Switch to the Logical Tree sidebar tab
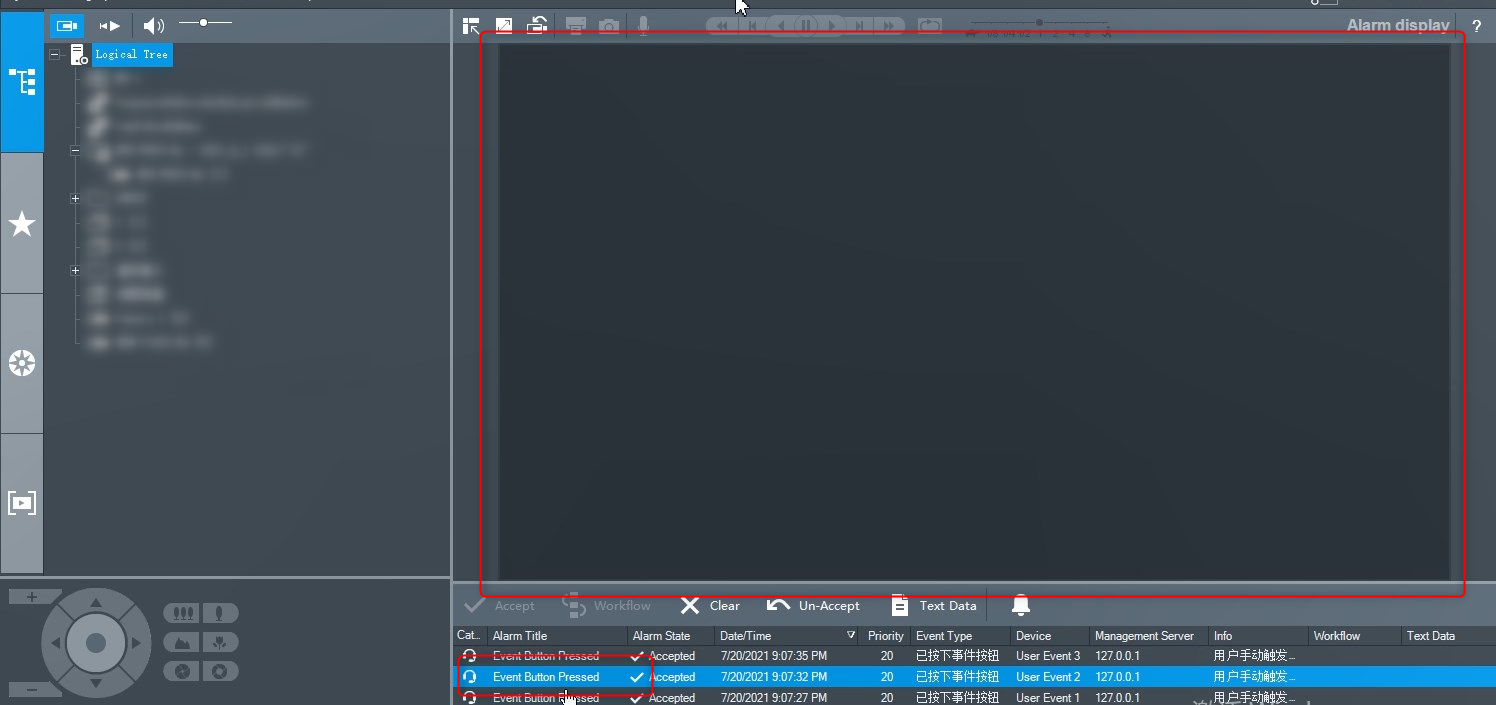1496x705 pixels. [22, 82]
